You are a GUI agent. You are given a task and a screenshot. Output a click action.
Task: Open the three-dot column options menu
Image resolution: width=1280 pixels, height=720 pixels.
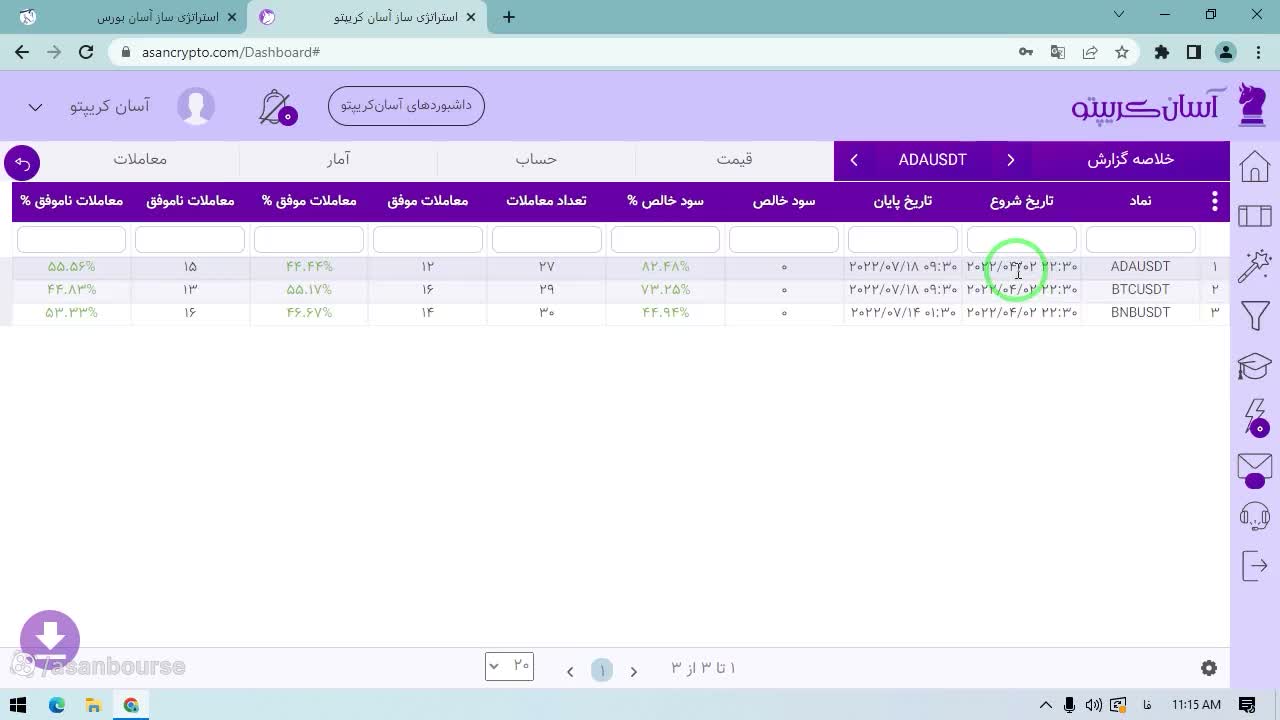pos(1215,201)
